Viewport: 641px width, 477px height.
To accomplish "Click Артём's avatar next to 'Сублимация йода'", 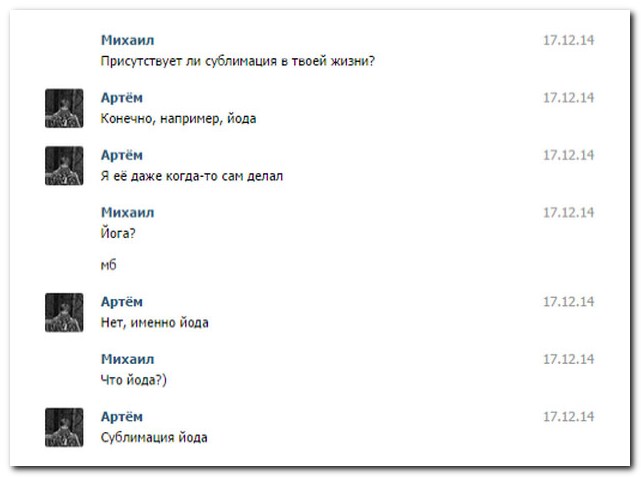I will [64, 427].
